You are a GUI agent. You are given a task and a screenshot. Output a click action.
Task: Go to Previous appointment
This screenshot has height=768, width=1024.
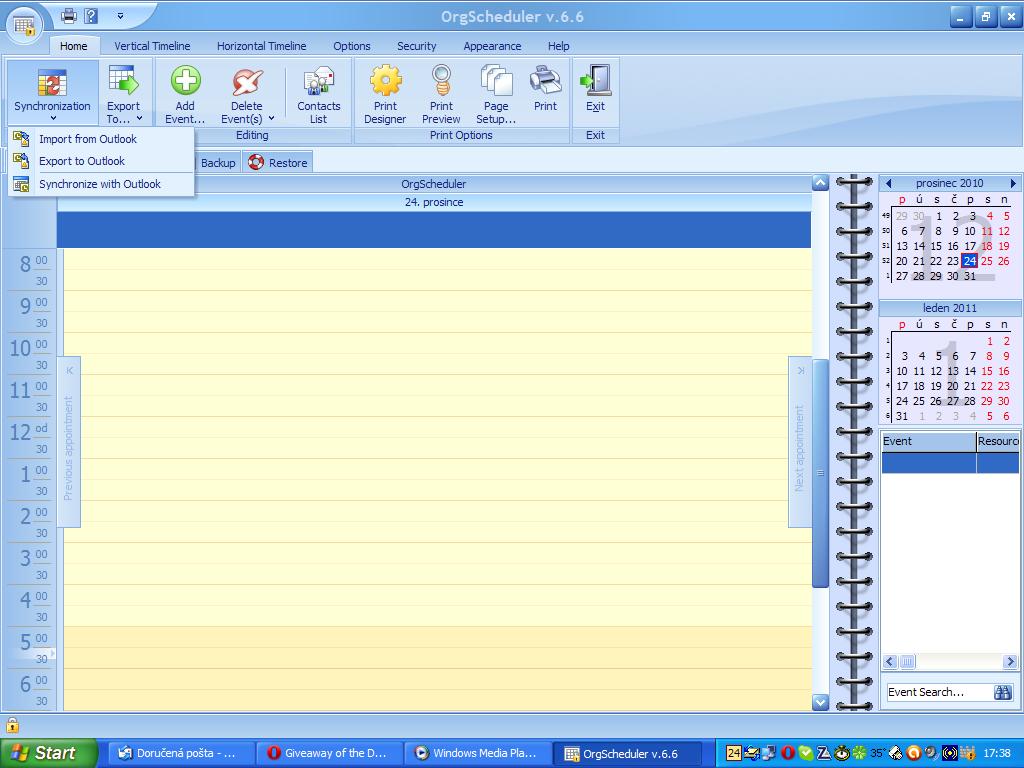coord(69,440)
